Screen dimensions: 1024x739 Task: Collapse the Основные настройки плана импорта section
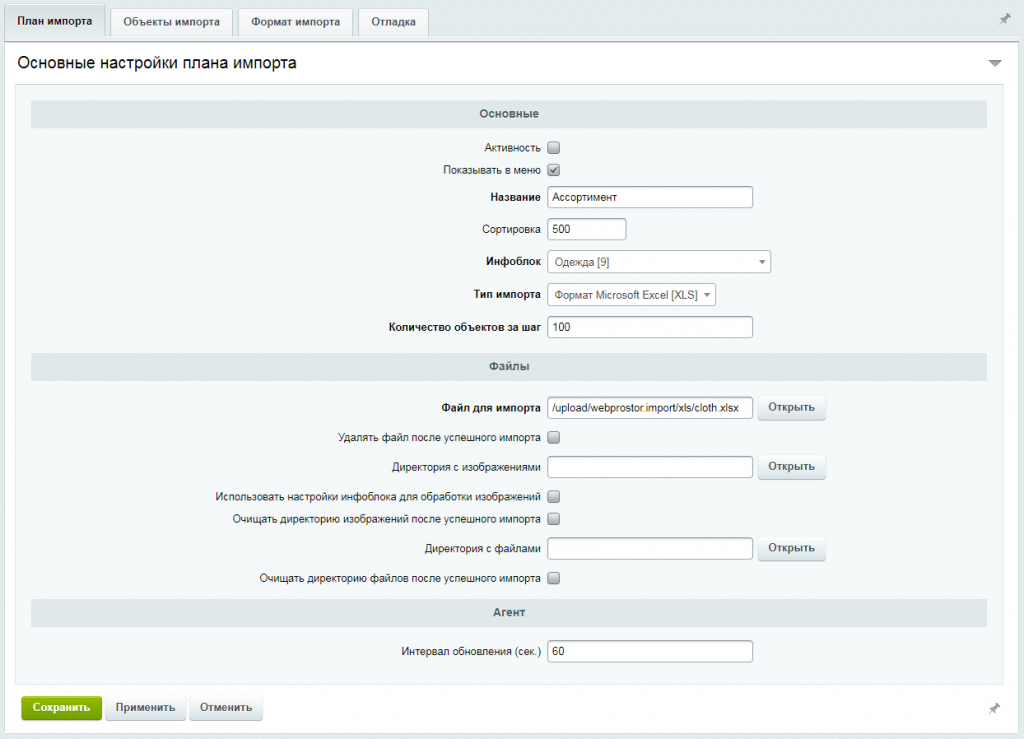[995, 63]
